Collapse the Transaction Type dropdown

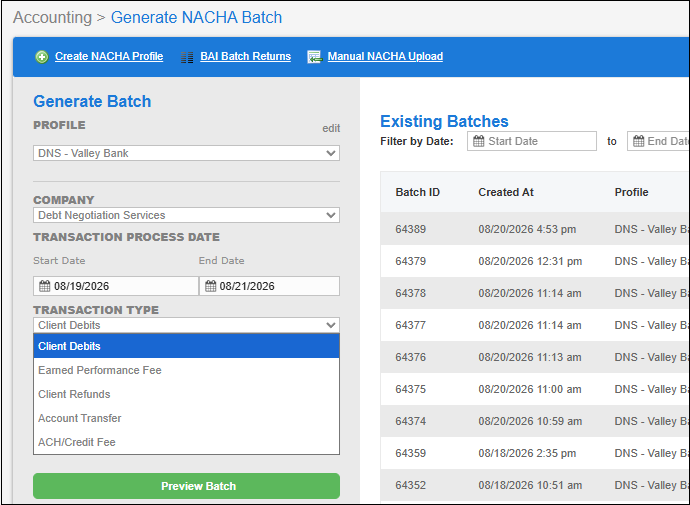(186, 325)
